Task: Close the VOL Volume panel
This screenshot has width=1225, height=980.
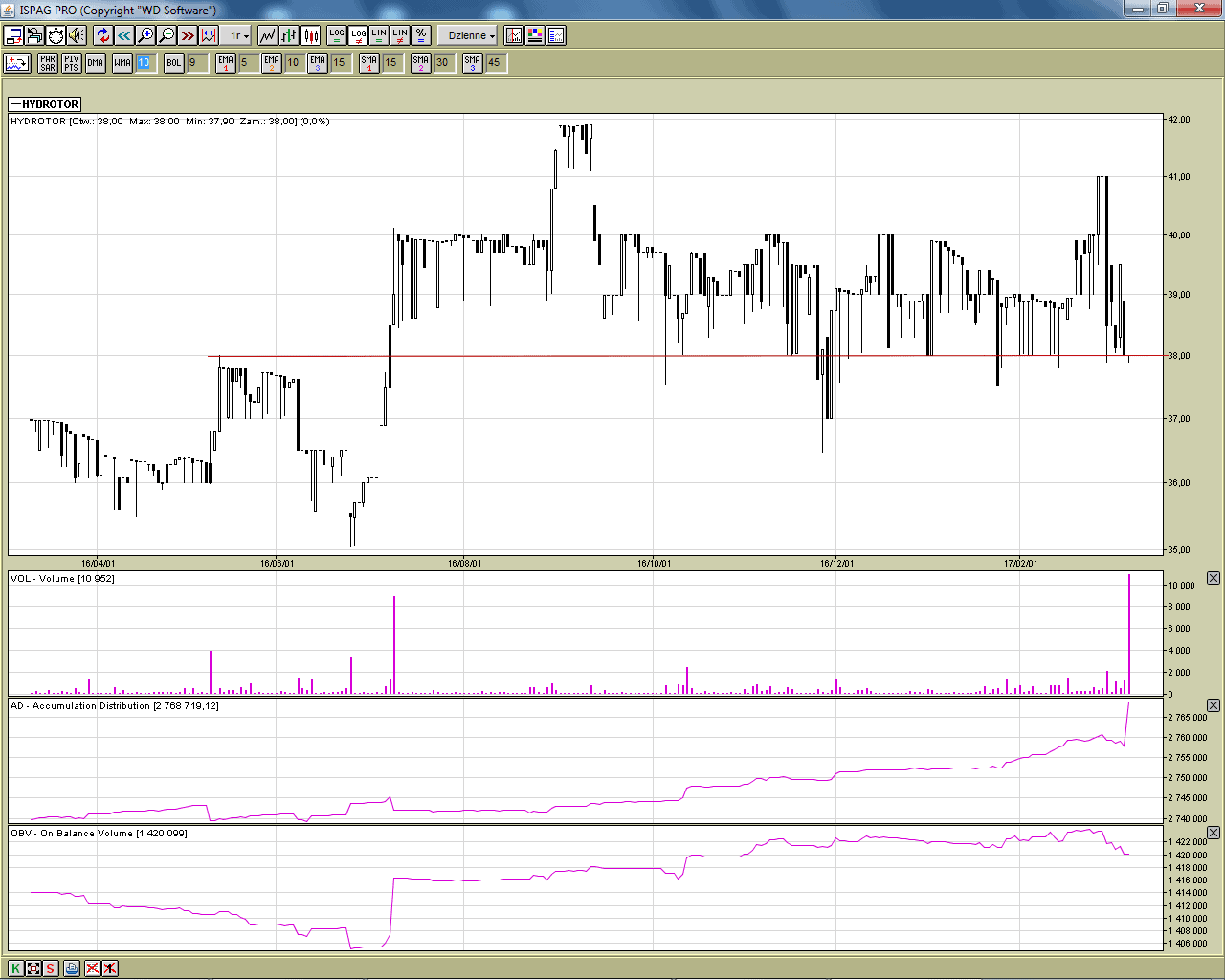Action: [x=1213, y=578]
